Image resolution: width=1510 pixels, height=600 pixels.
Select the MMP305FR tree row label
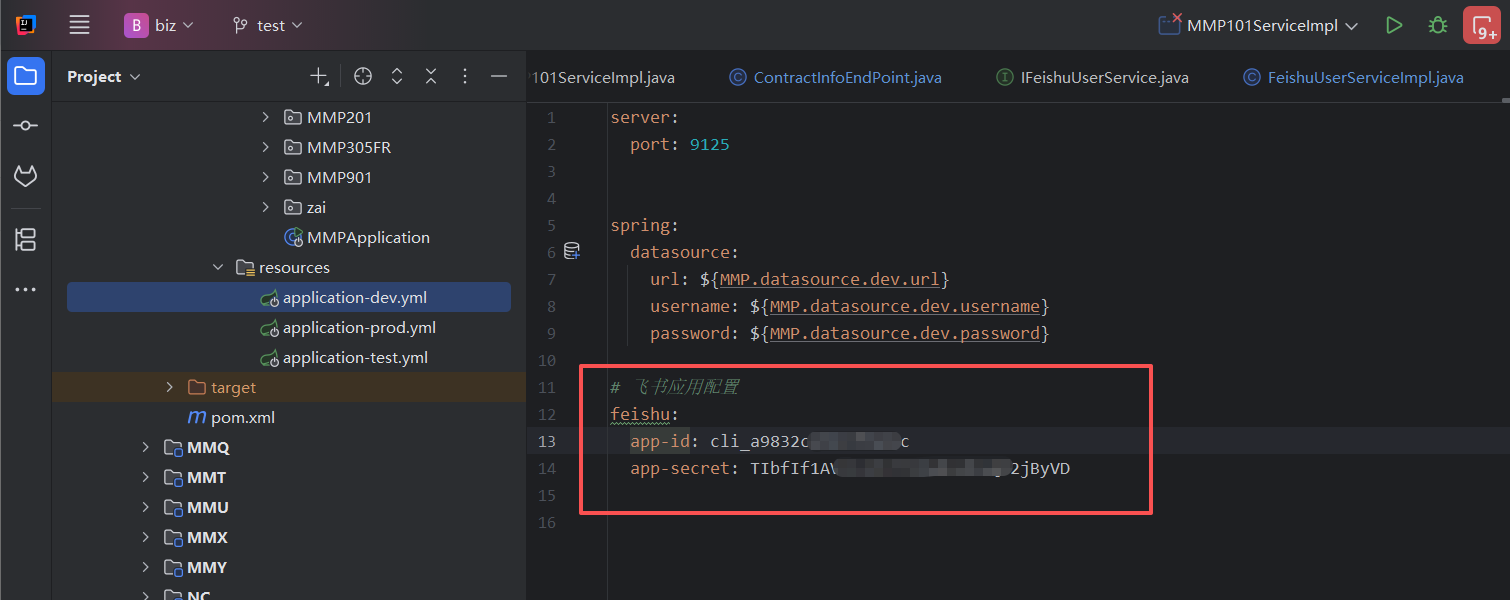click(x=349, y=147)
